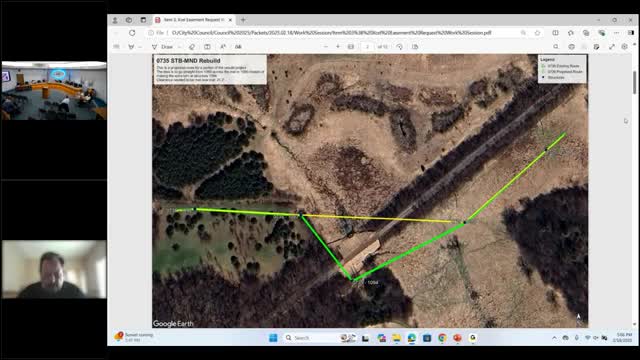Open split screen view

[556, 33]
